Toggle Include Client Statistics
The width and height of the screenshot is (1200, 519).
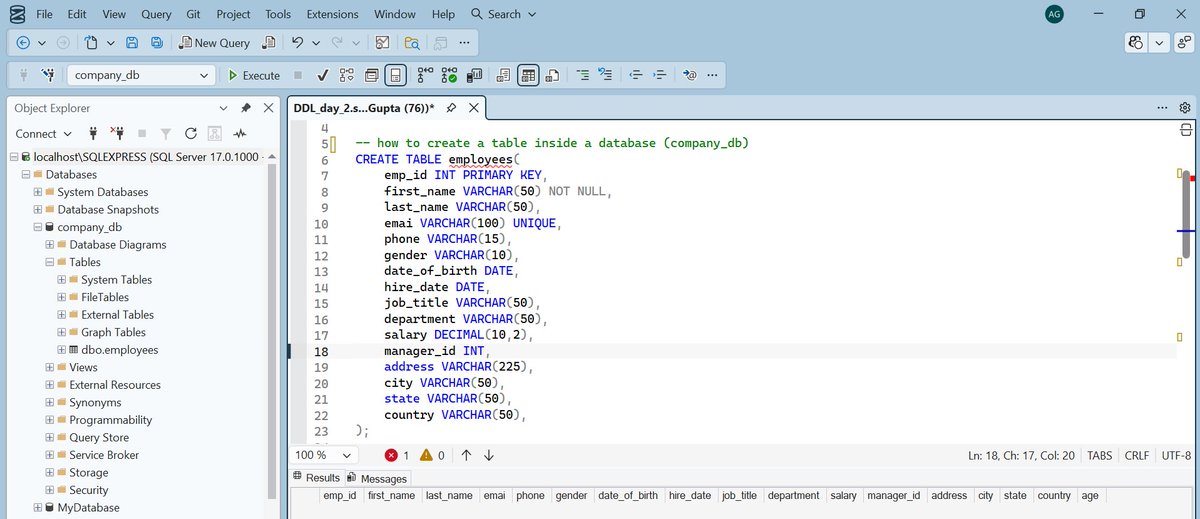473,75
